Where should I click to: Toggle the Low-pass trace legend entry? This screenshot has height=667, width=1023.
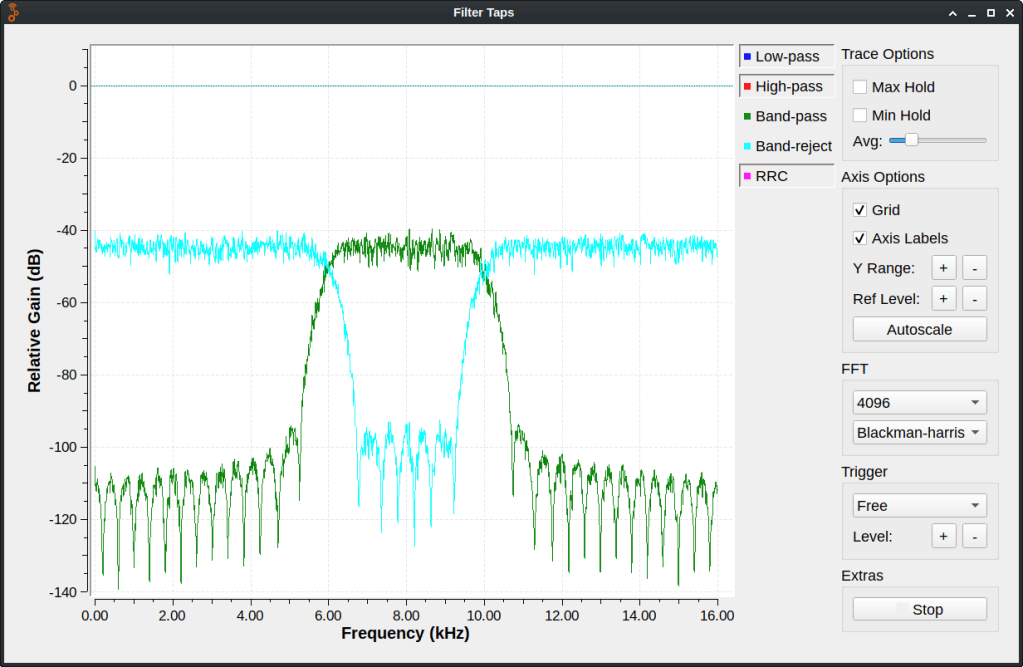point(787,56)
